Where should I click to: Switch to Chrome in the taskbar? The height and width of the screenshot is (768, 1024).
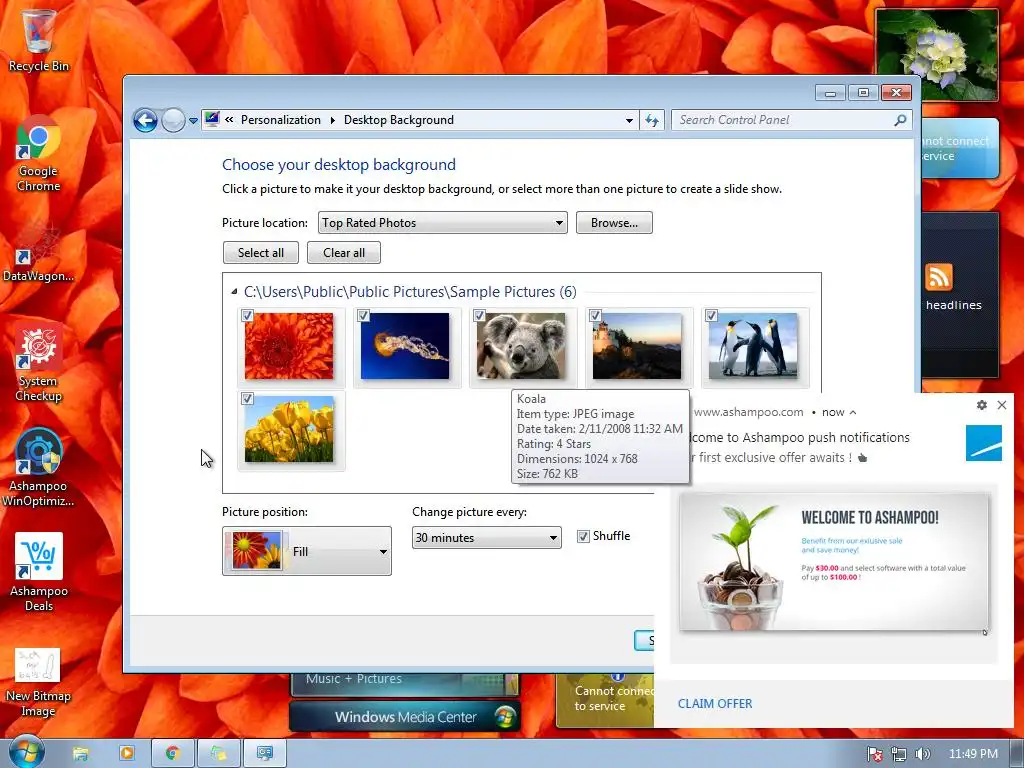click(172, 754)
